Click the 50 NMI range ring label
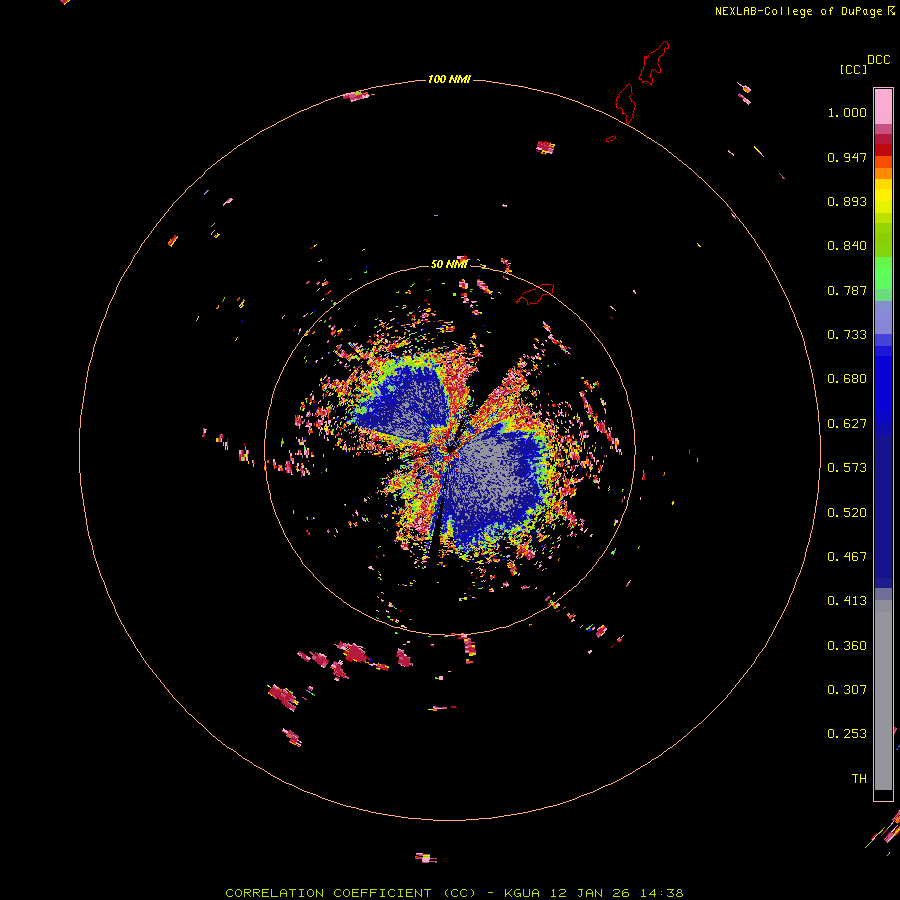Screen dimensions: 900x900 tap(449, 264)
